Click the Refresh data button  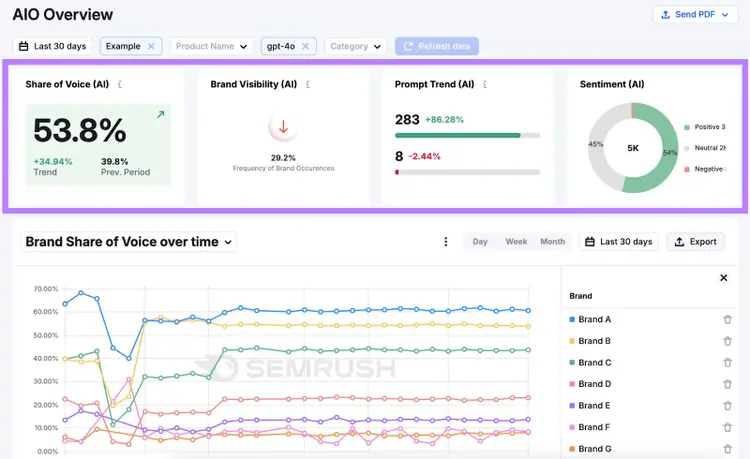click(x=437, y=46)
